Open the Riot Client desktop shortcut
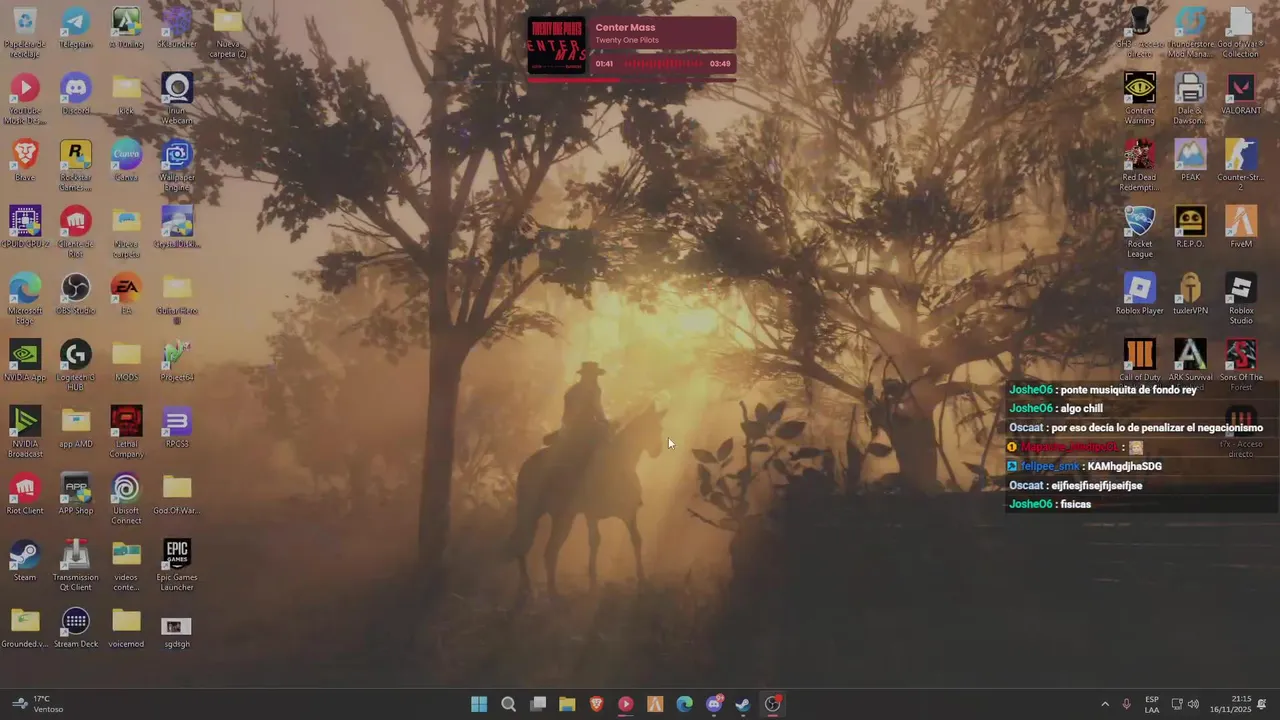Image resolution: width=1280 pixels, height=720 pixels. [x=25, y=495]
